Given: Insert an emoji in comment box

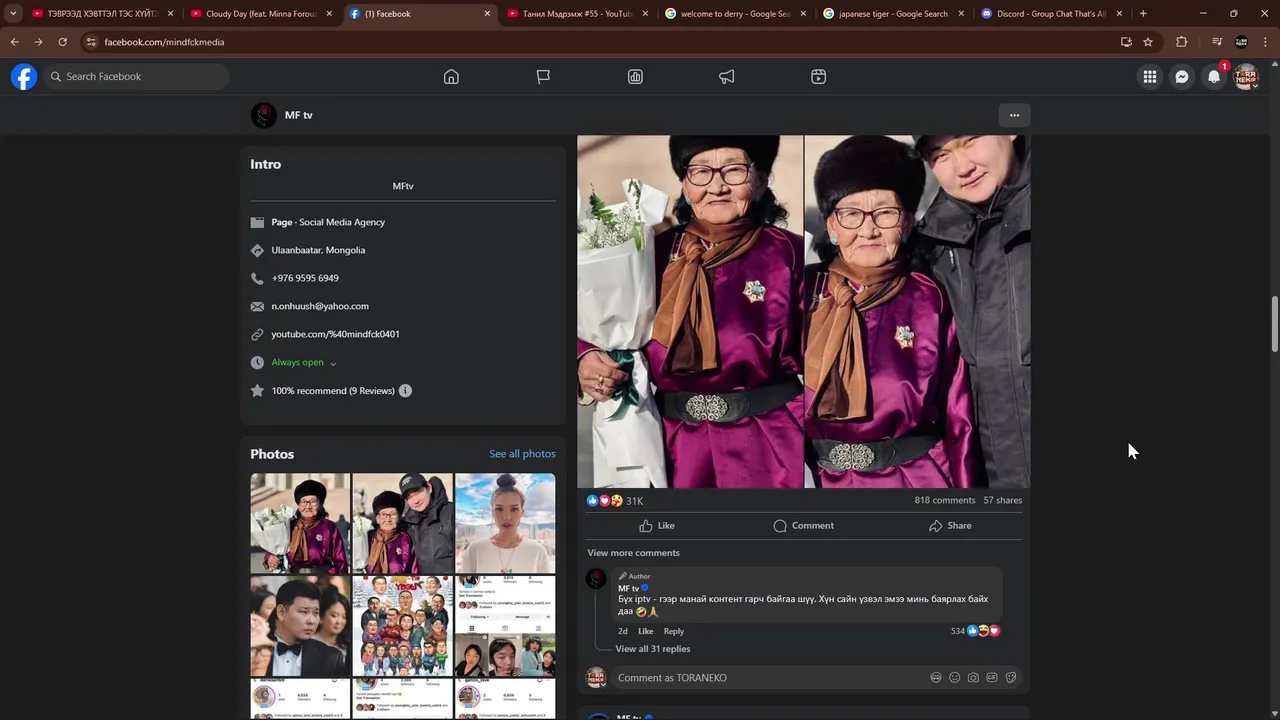Looking at the screenshot, I should coord(955,678).
